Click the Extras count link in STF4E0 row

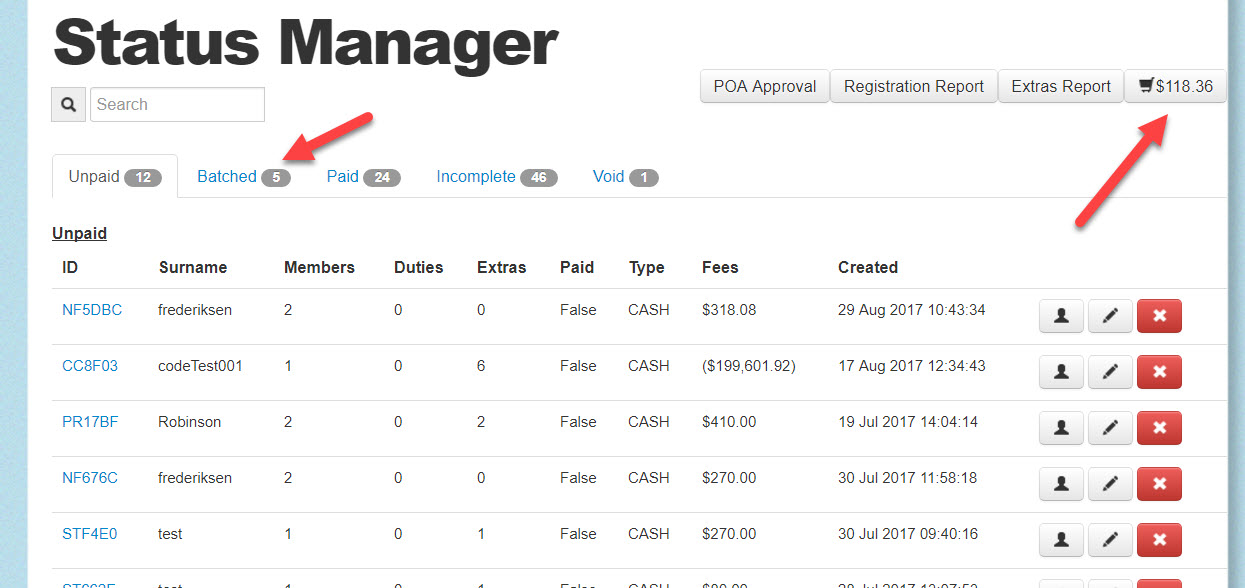pos(481,534)
